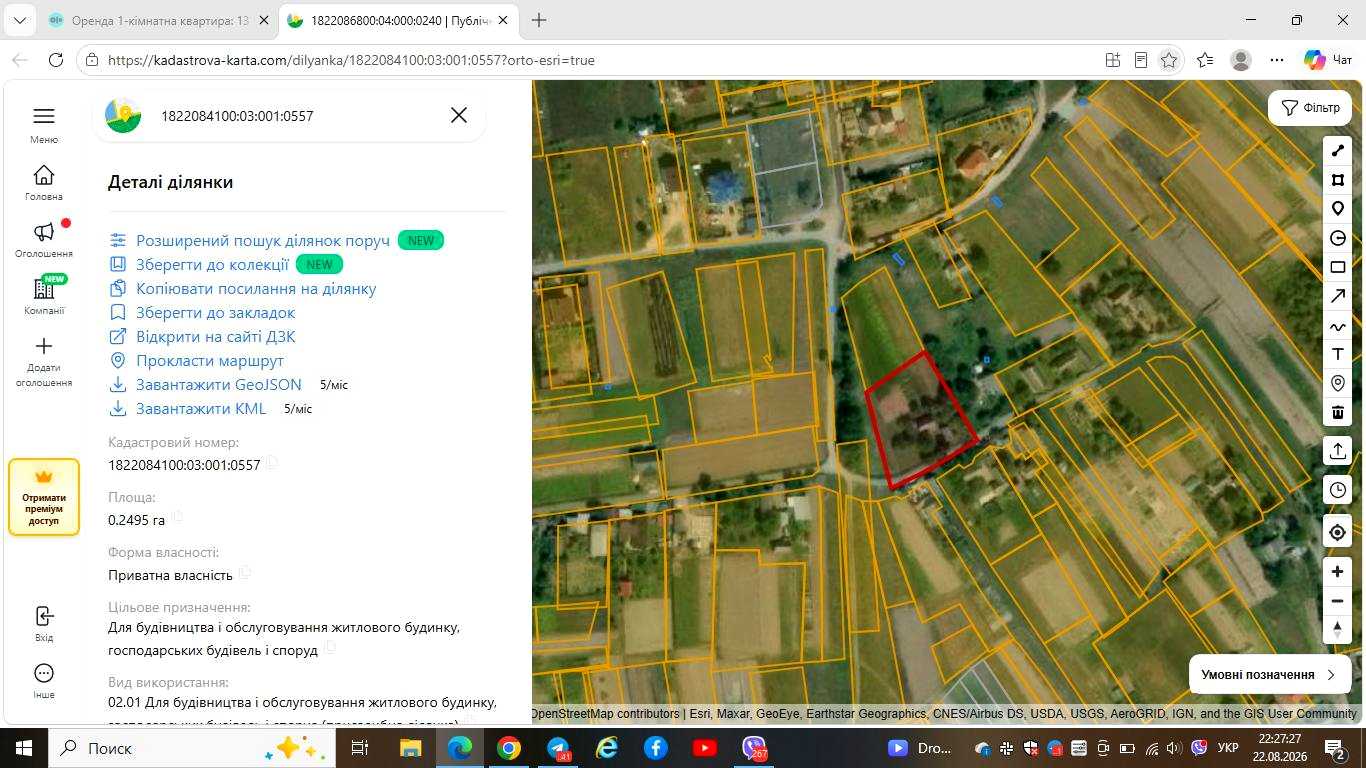Viewport: 1366px width, 768px height.
Task: Open the Фільтр map filter
Action: pos(1310,108)
